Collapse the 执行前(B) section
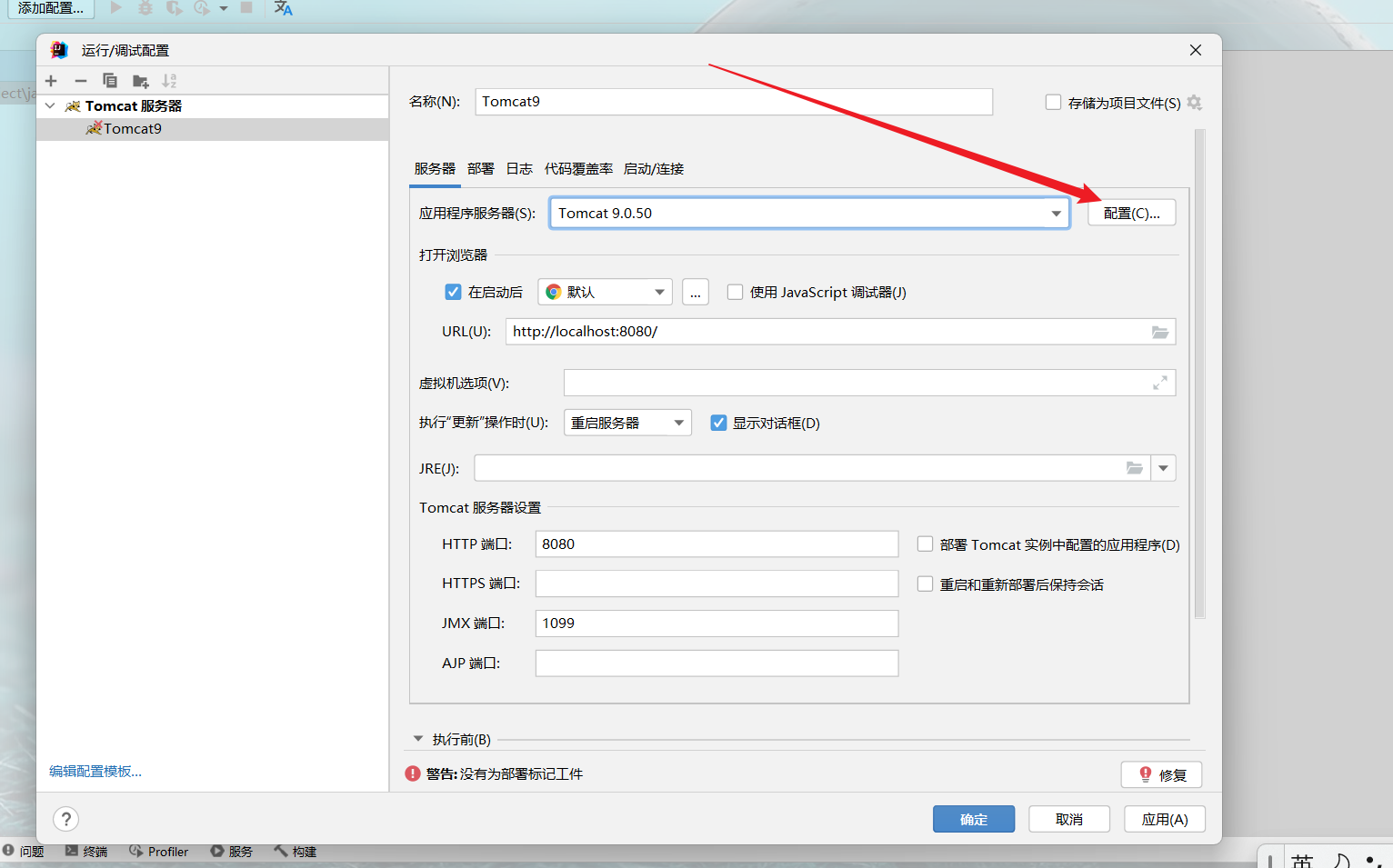Image resolution: width=1393 pixels, height=868 pixels. tap(418, 739)
